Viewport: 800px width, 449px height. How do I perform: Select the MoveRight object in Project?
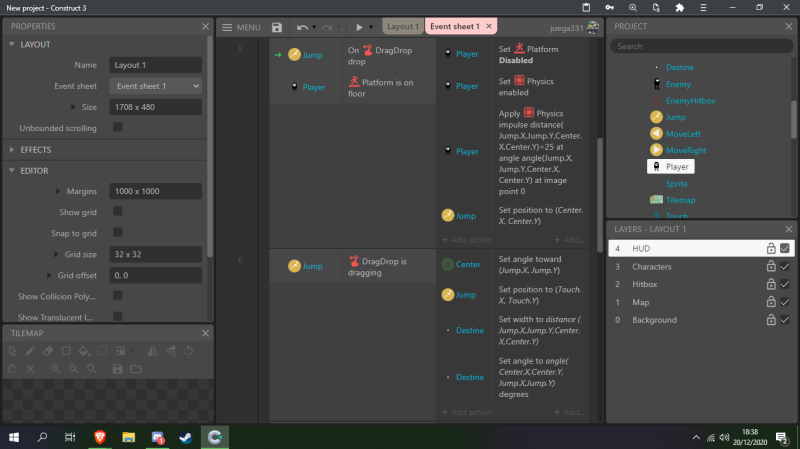(686, 150)
